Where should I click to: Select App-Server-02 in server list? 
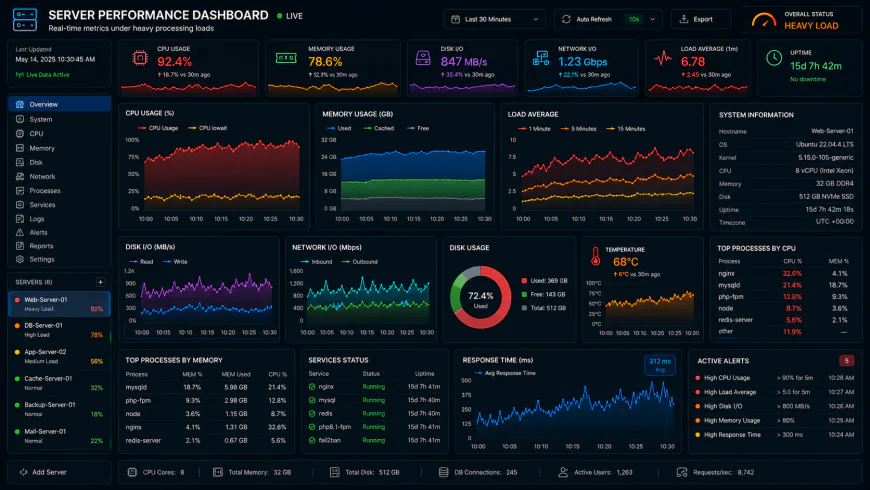pyautogui.click(x=59, y=356)
